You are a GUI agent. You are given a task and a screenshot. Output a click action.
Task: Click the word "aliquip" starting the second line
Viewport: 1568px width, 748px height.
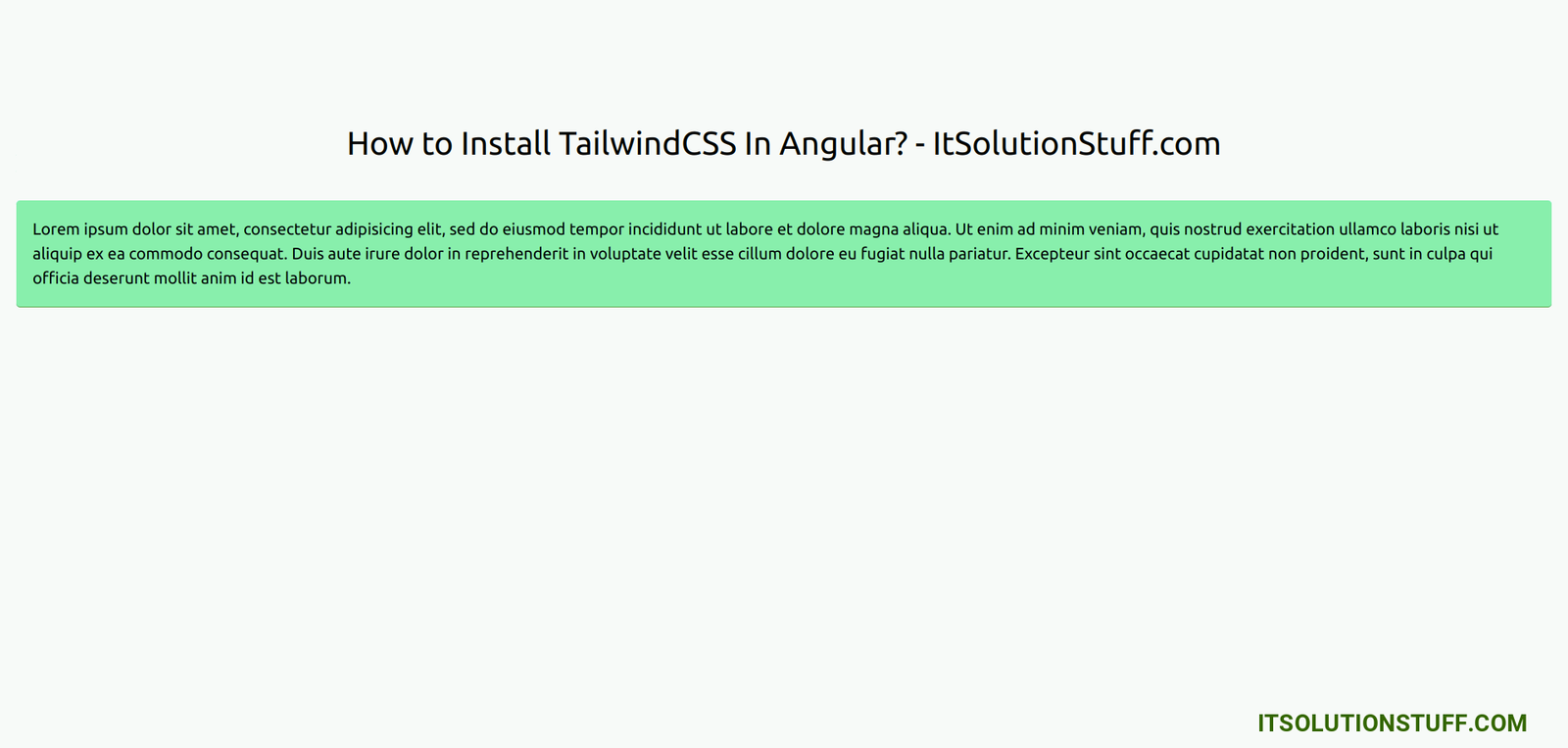57,255
